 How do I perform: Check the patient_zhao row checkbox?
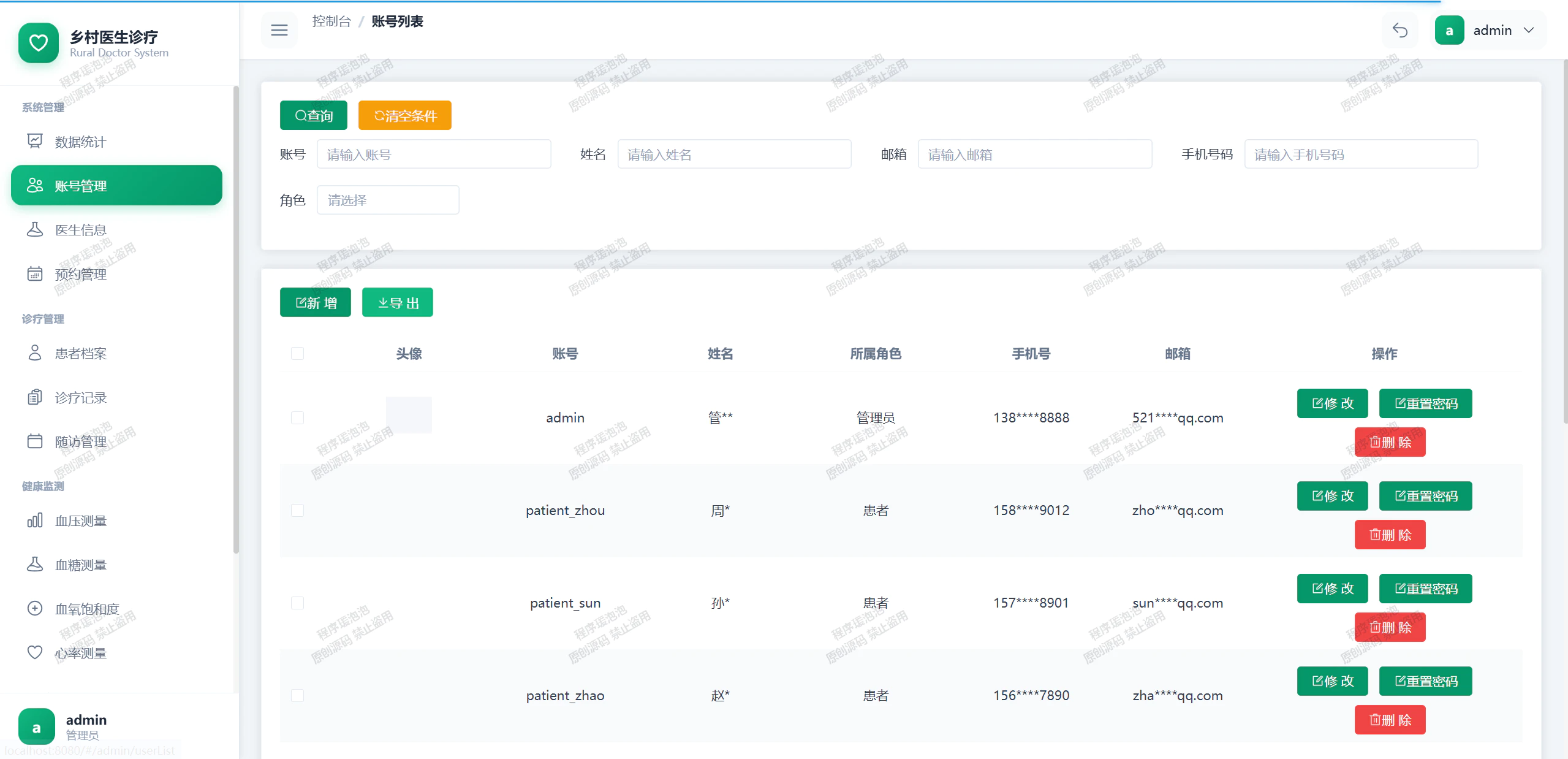click(297, 695)
